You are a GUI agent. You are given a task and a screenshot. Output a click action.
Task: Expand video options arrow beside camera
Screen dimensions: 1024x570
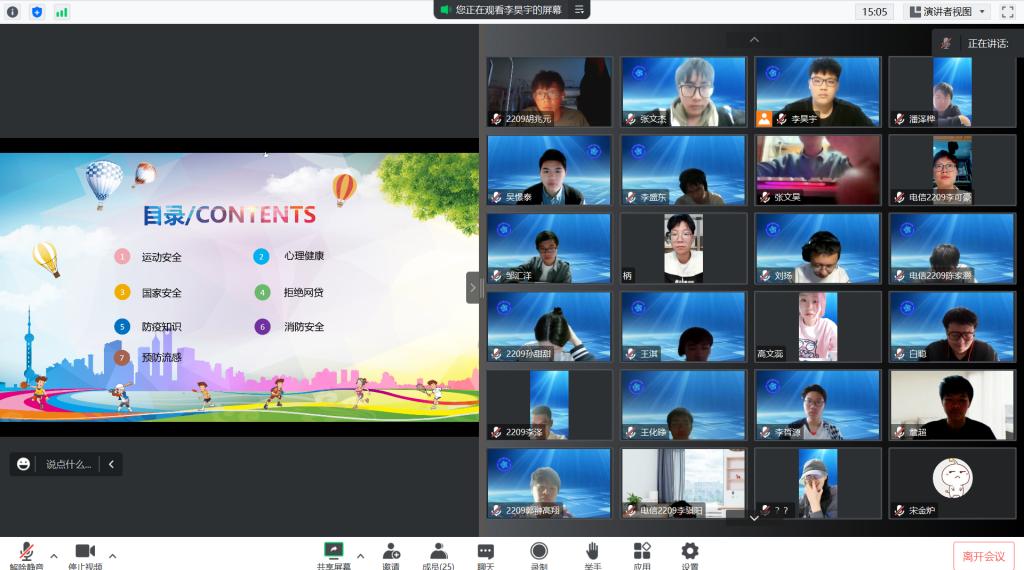pyautogui.click(x=112, y=555)
